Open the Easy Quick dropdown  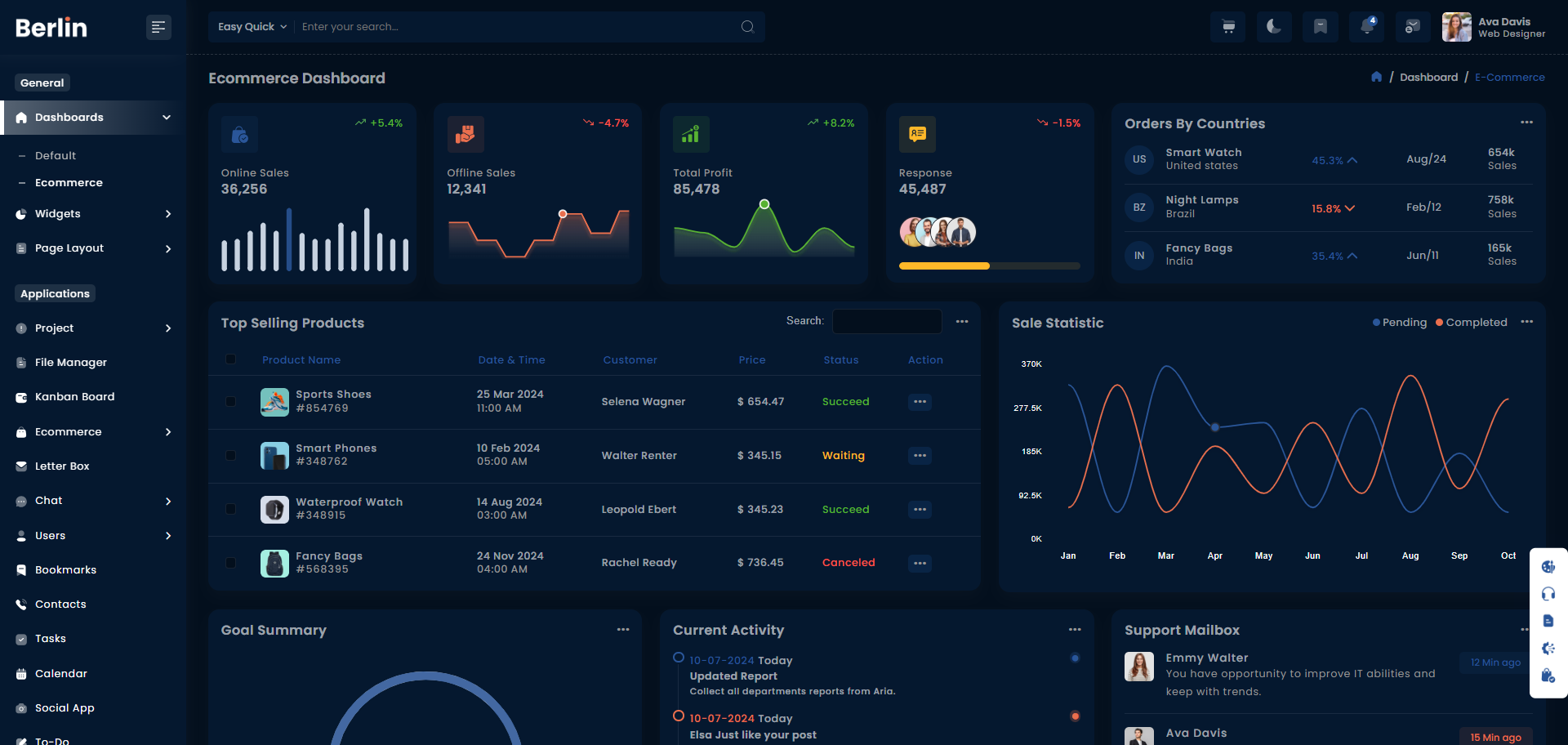click(x=252, y=27)
